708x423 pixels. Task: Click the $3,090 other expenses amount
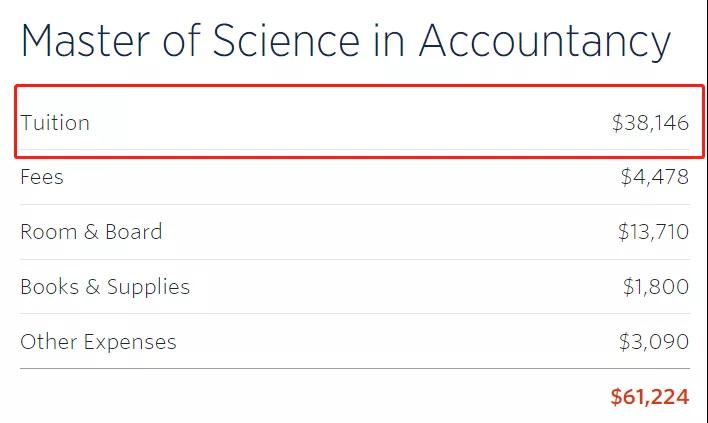tap(654, 342)
